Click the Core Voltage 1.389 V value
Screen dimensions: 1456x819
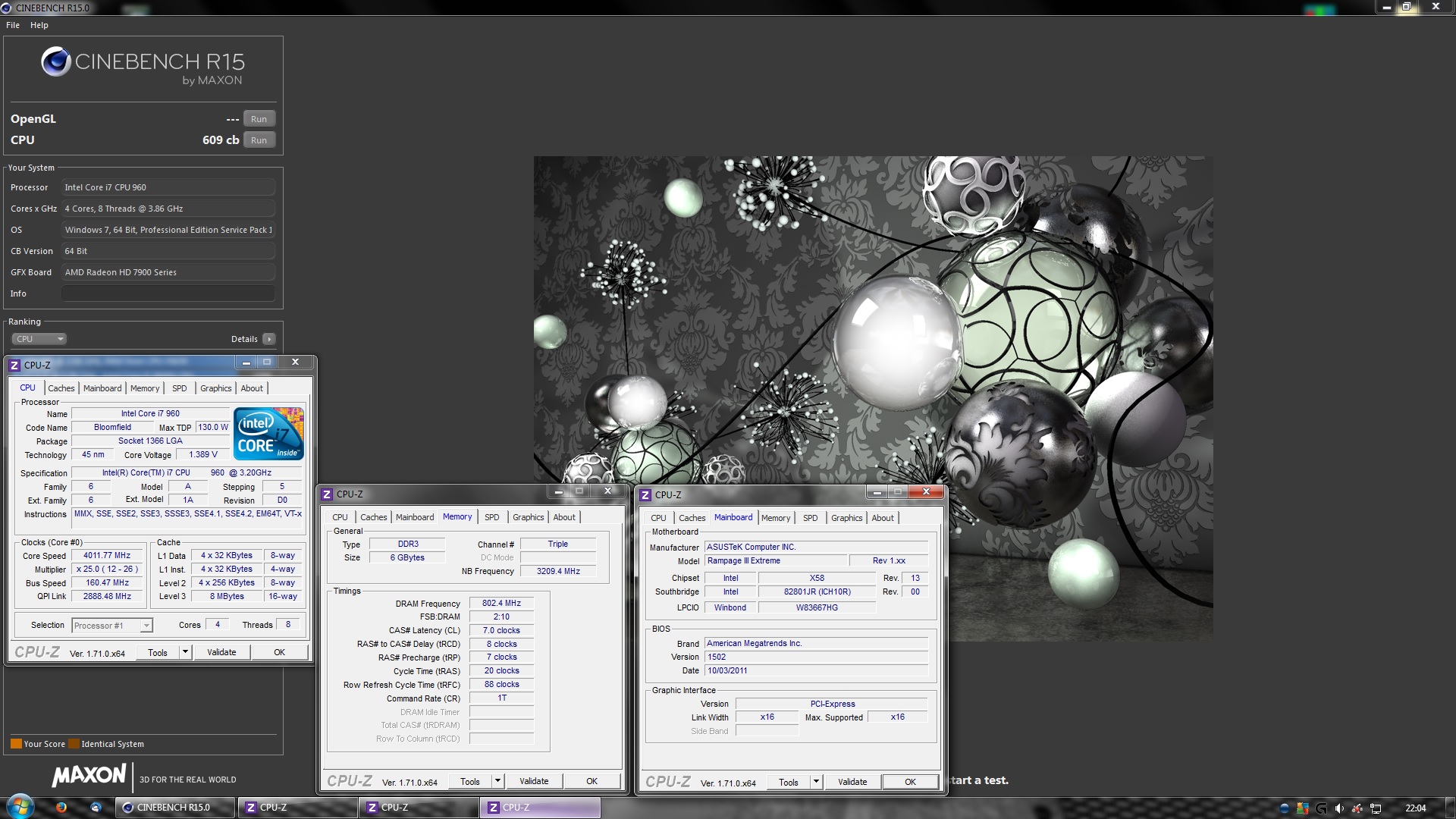[x=203, y=455]
